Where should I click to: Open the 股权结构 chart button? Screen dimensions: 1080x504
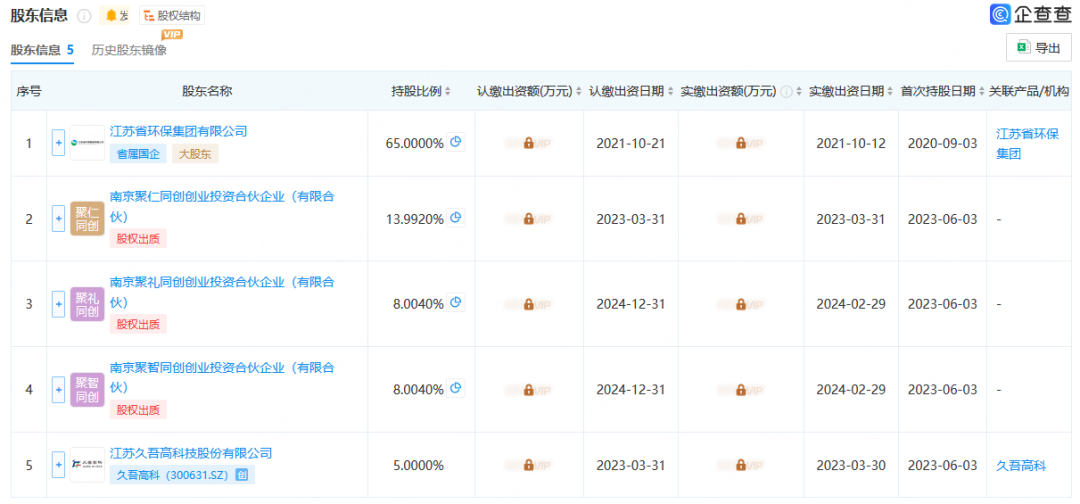172,15
